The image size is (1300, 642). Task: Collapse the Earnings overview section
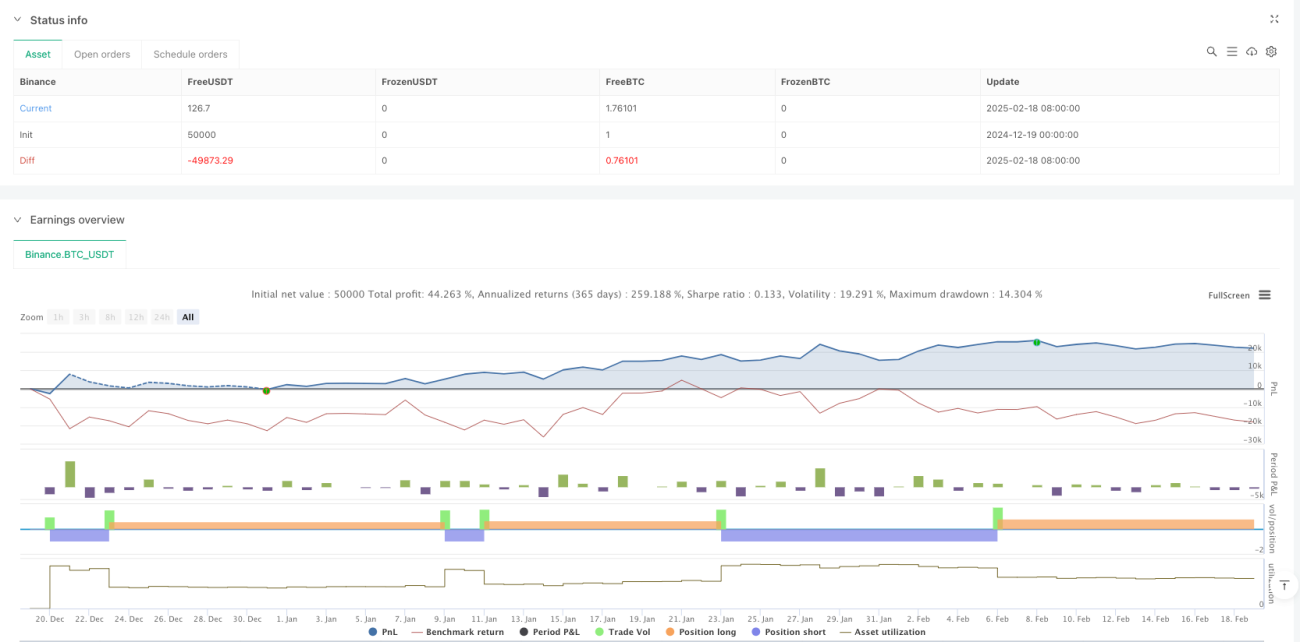[17, 220]
